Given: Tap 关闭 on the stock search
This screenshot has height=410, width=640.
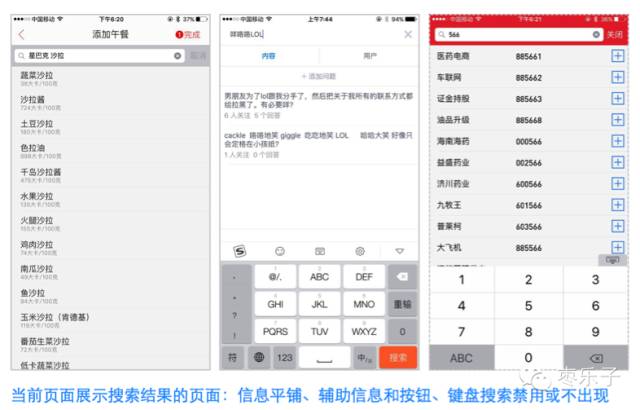Looking at the screenshot, I should [x=615, y=35].
